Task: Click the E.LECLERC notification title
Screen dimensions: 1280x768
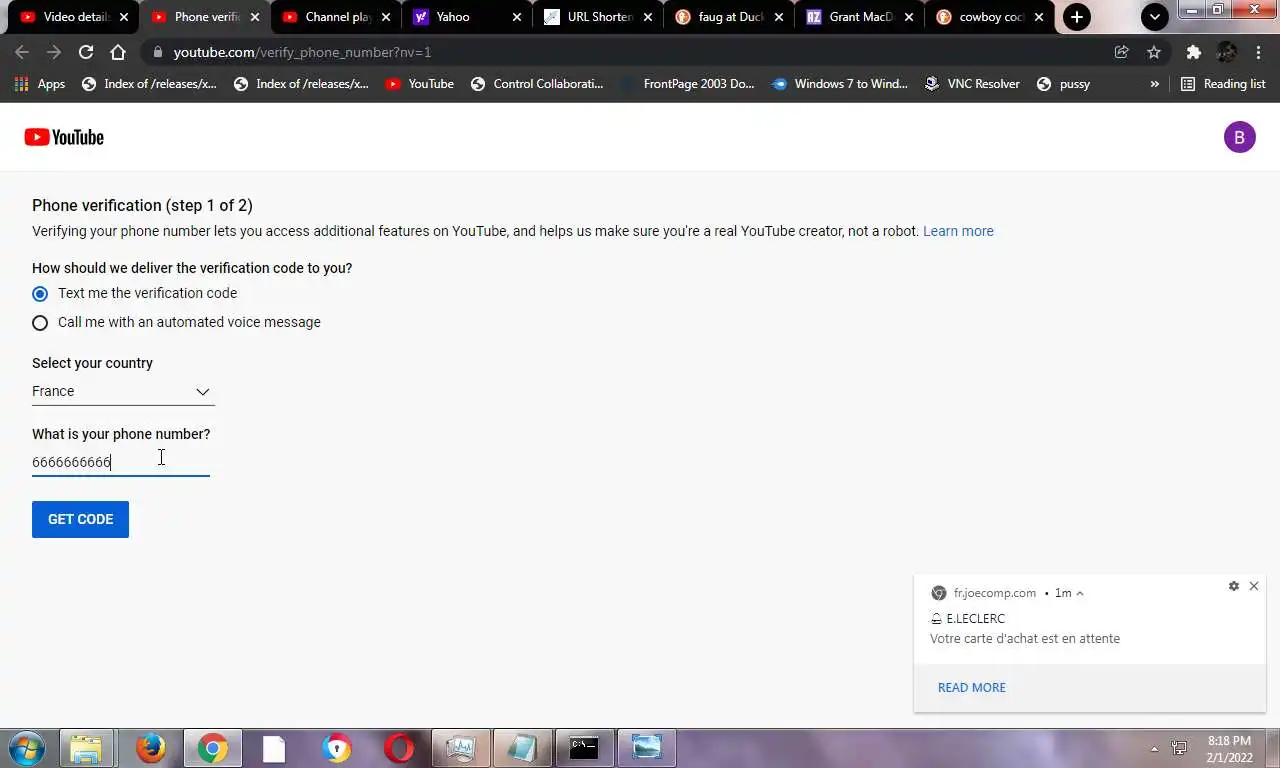Action: (975, 618)
